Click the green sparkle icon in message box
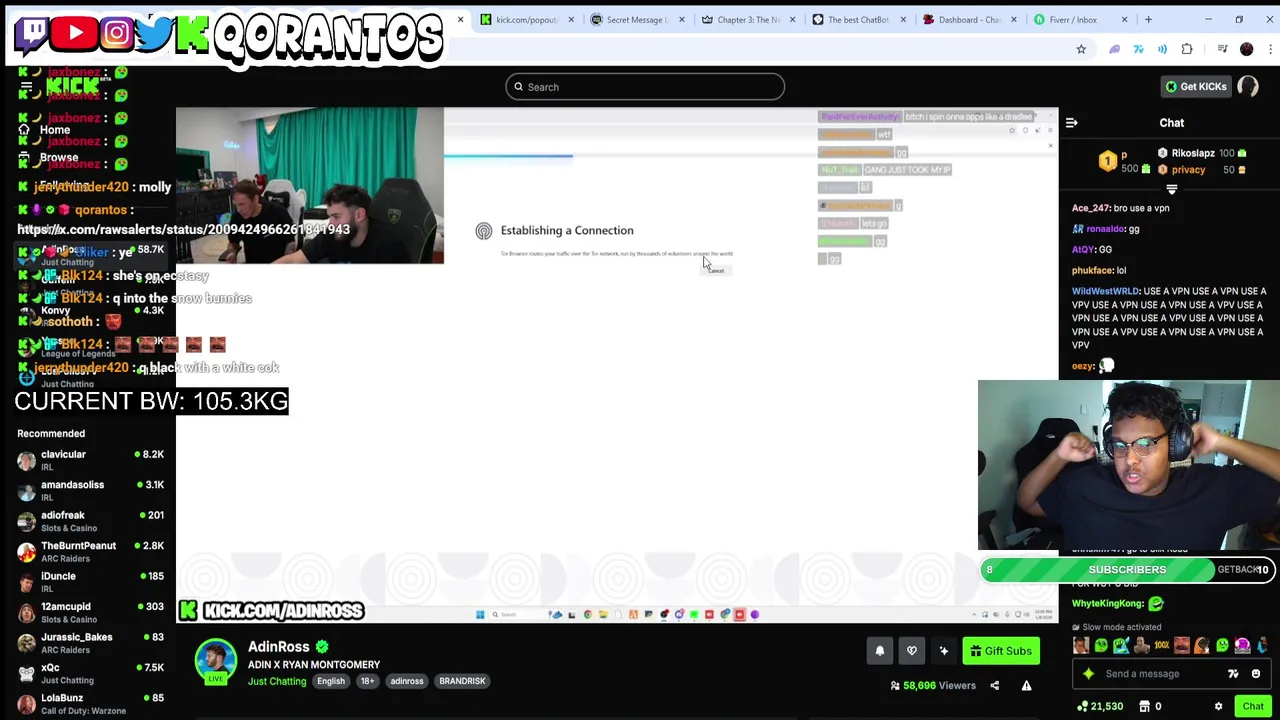 (x=1089, y=674)
